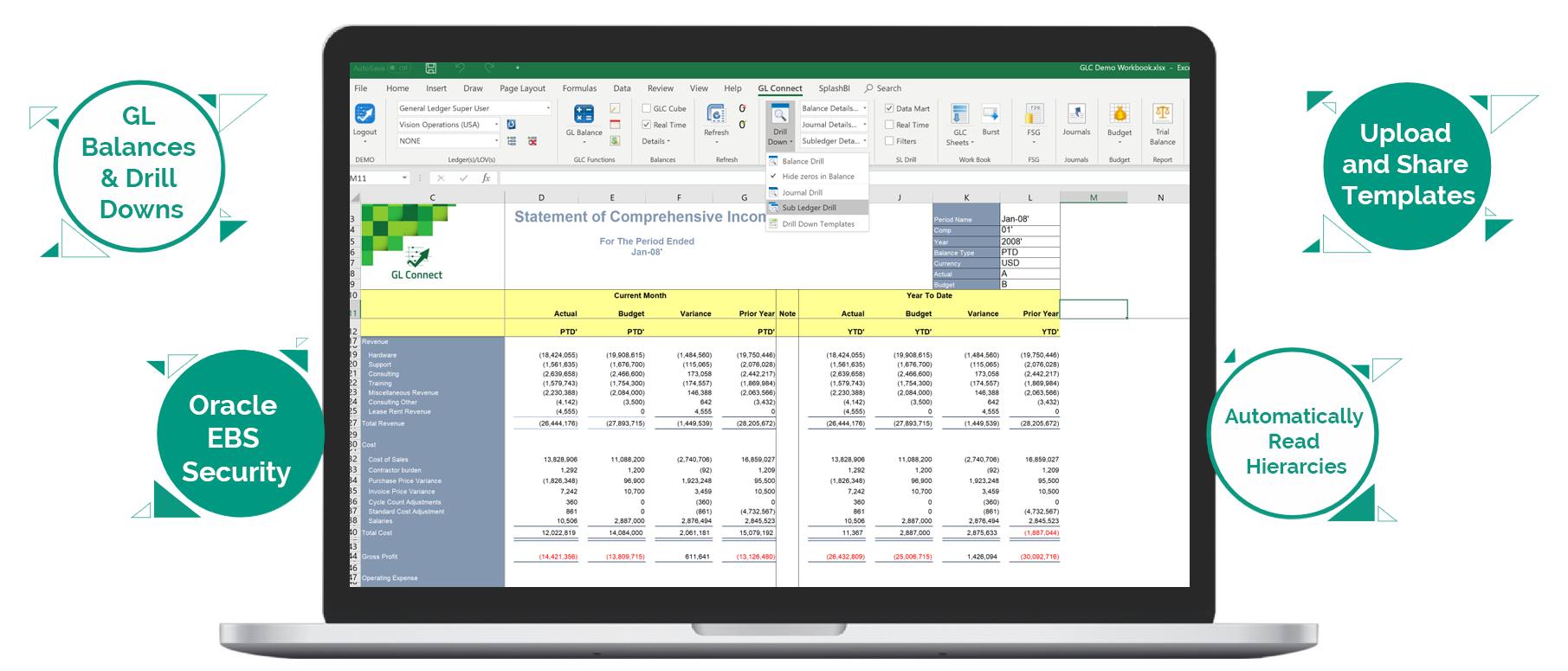1568x671 pixels.
Task: Click the add ledger list icon beside NONE
Action: click(x=512, y=141)
